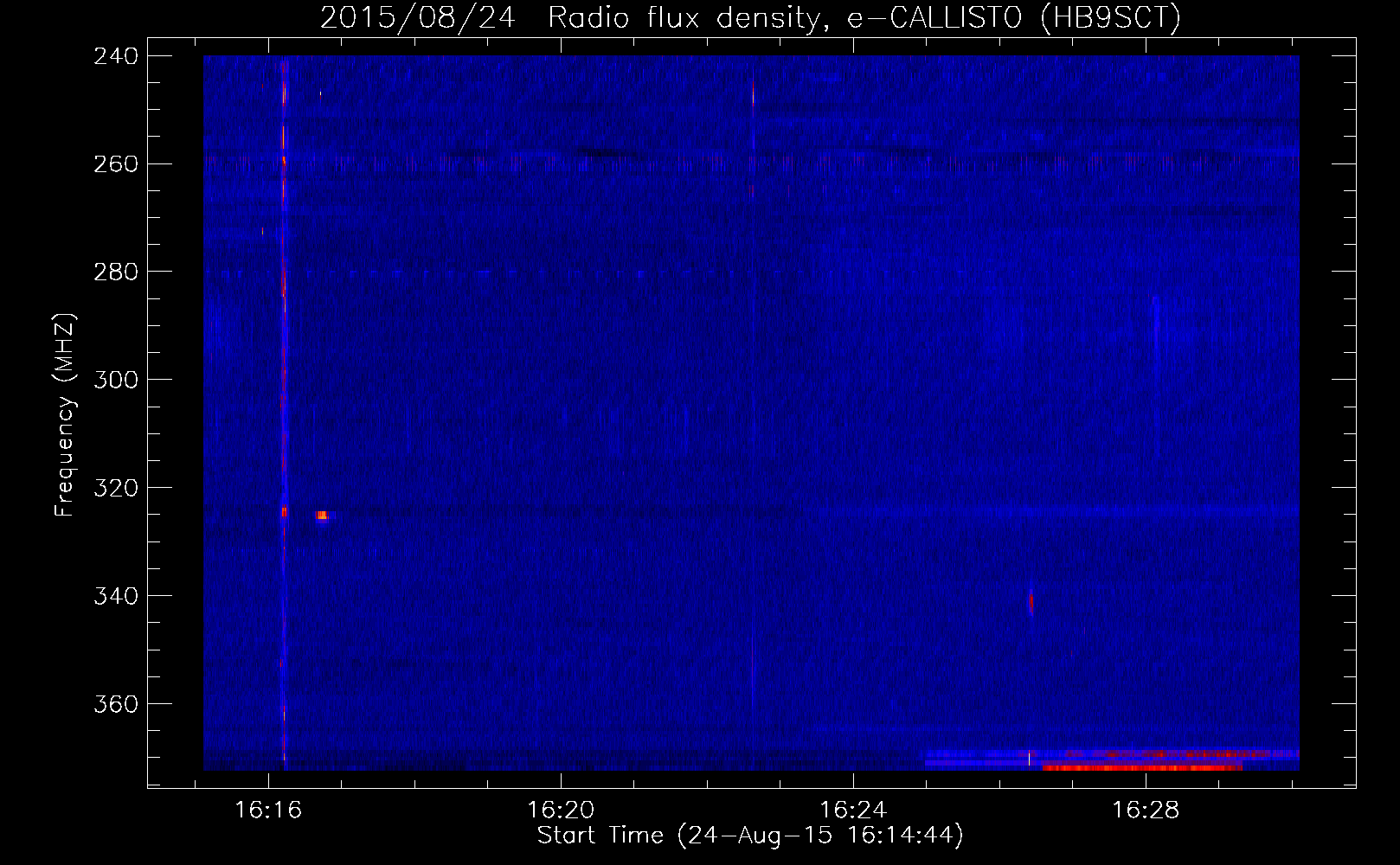The image size is (1400, 865).
Task: Select the 320 frequency tick label
Action: pos(116,489)
